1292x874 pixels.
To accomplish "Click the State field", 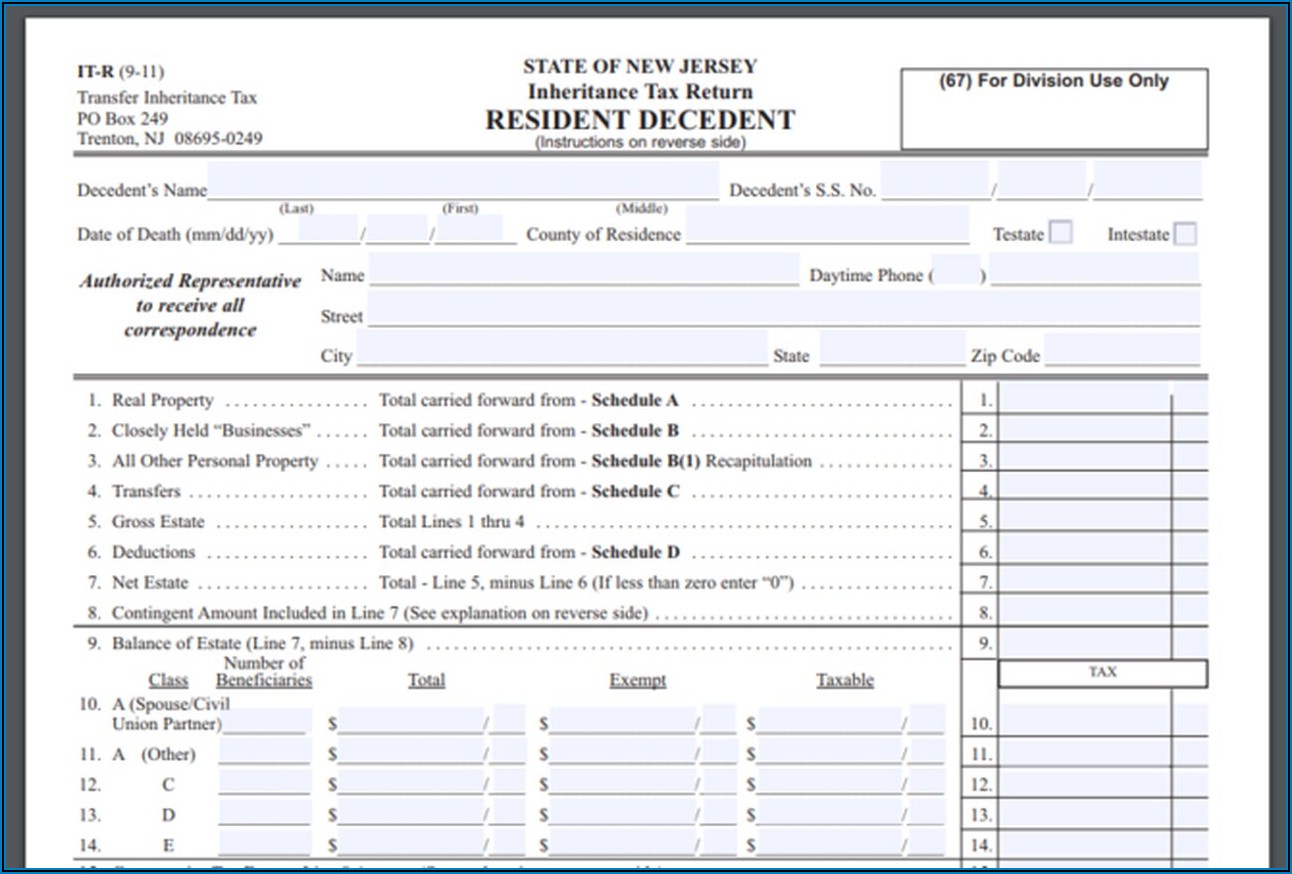I will (x=892, y=350).
